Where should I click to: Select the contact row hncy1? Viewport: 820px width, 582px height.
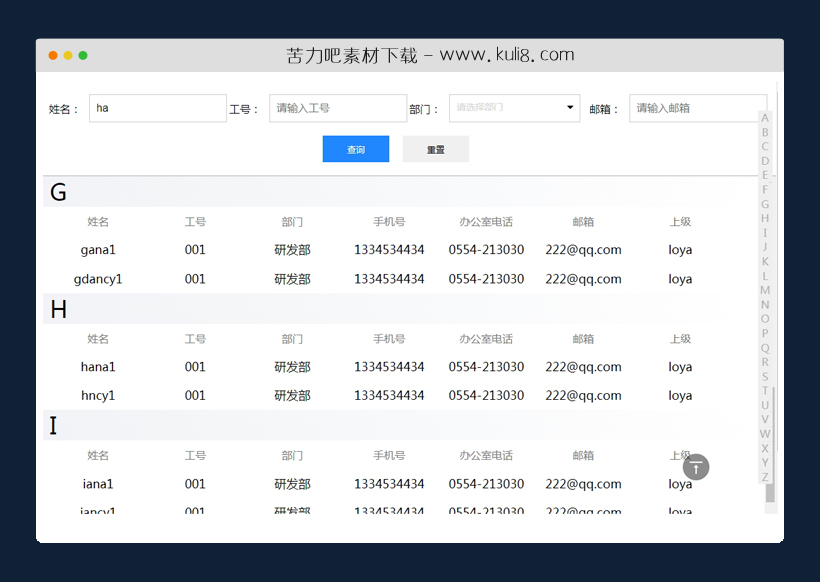coord(98,395)
